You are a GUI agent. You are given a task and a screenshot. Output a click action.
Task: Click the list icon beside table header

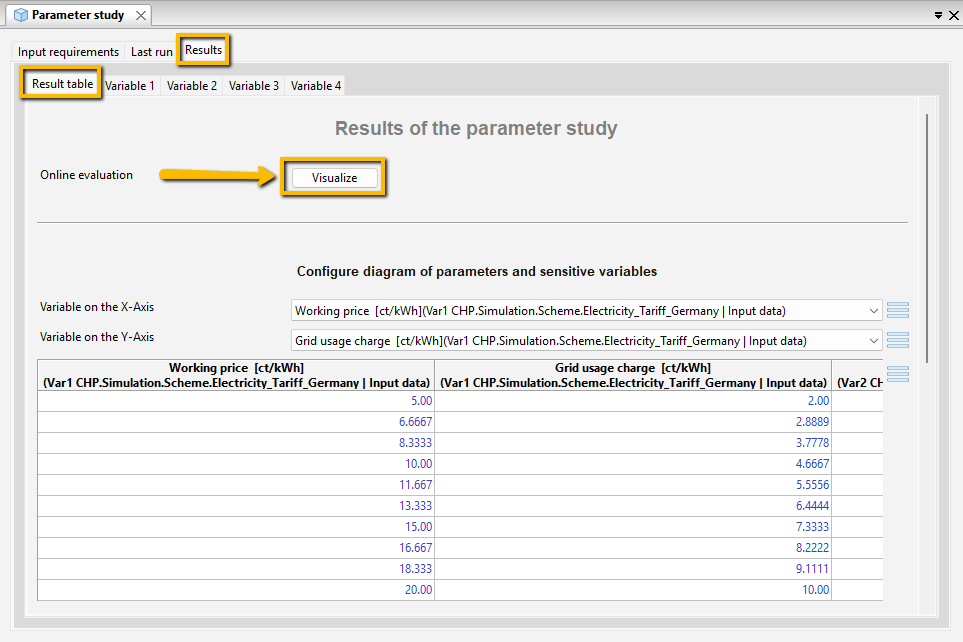point(898,374)
